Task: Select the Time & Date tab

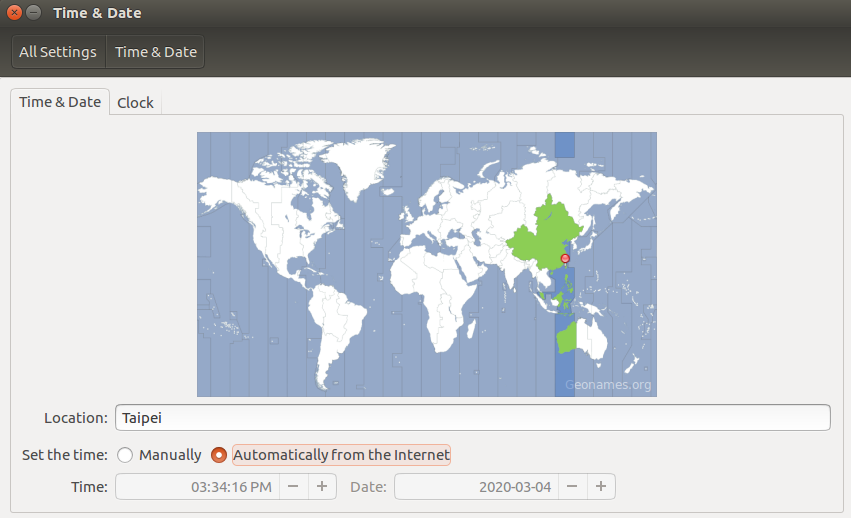Action: click(60, 102)
